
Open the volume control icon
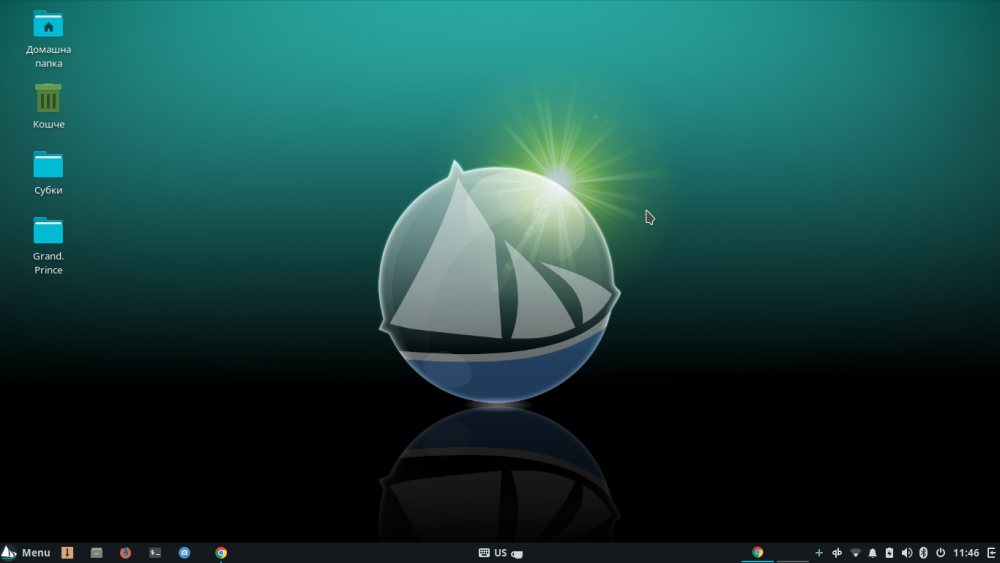906,553
